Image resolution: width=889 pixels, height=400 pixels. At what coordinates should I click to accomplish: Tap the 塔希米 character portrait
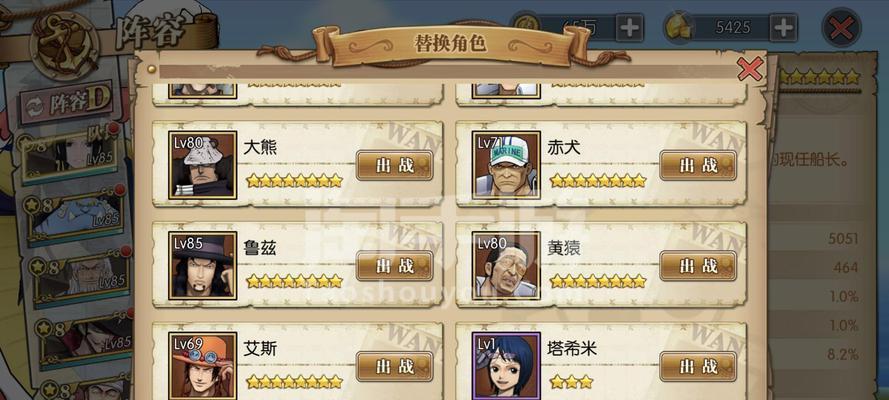pyautogui.click(x=506, y=366)
